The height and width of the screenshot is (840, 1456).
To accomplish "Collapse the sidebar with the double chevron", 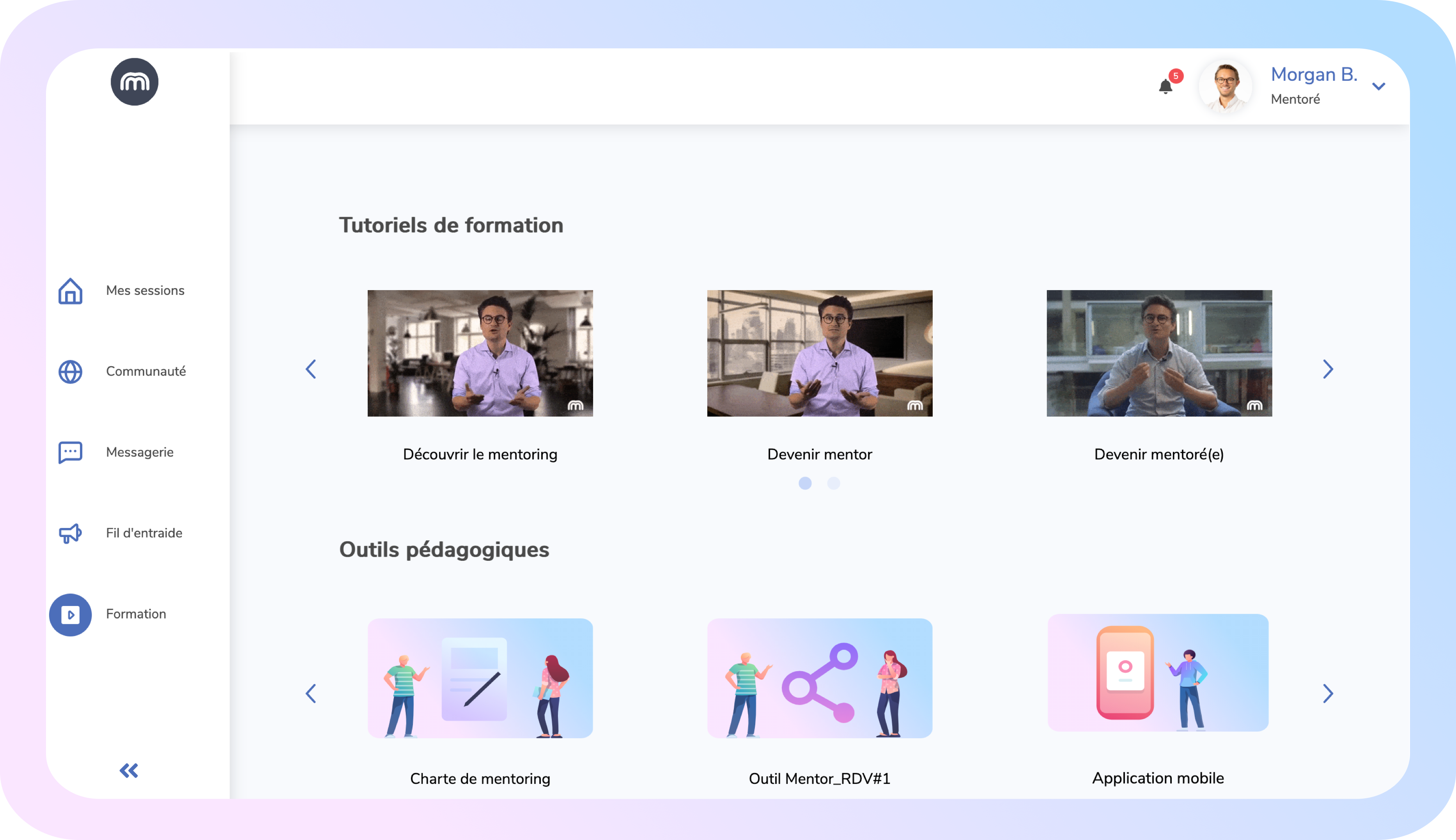I will 129,770.
